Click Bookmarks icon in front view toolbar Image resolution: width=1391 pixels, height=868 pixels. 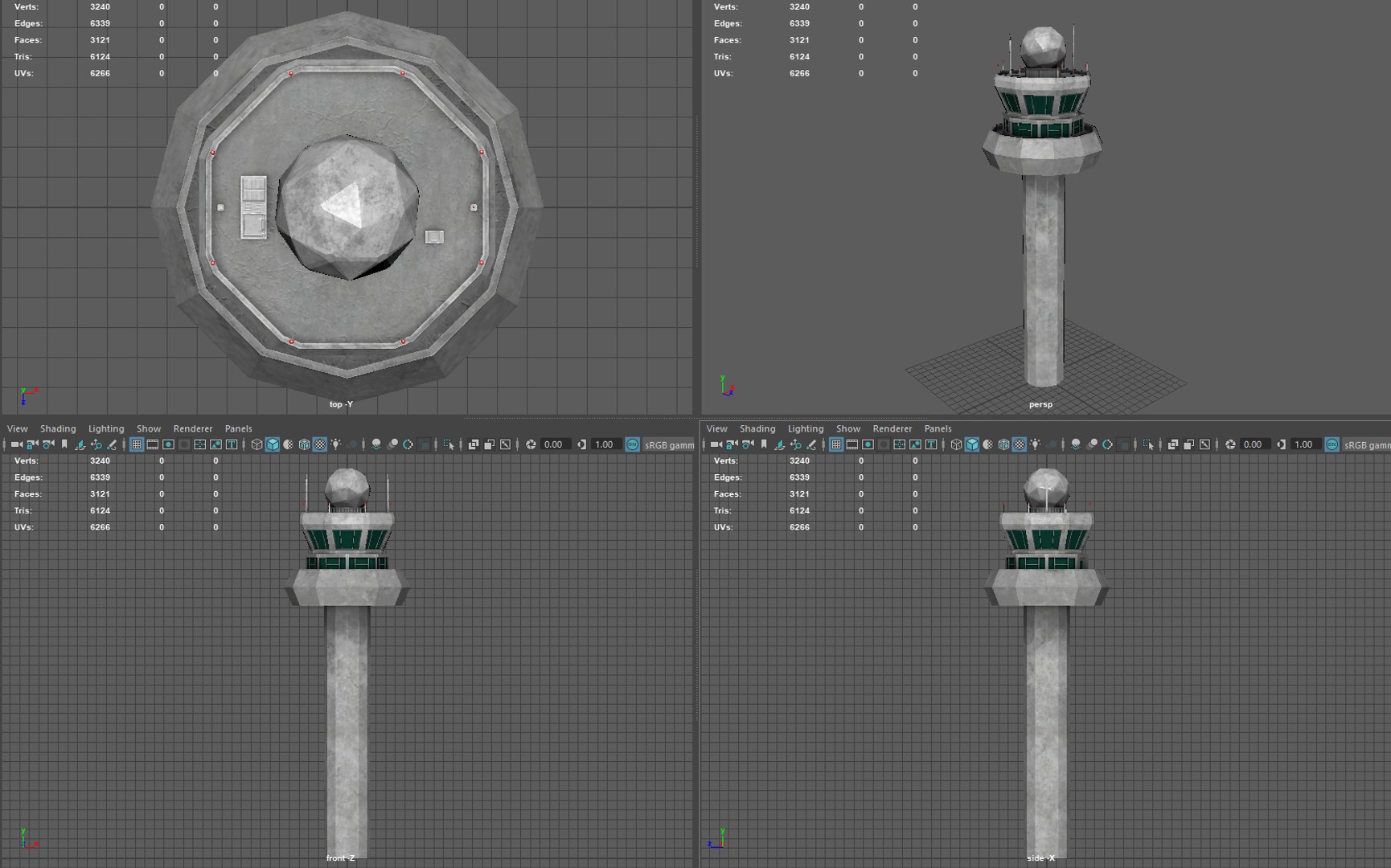click(x=64, y=444)
